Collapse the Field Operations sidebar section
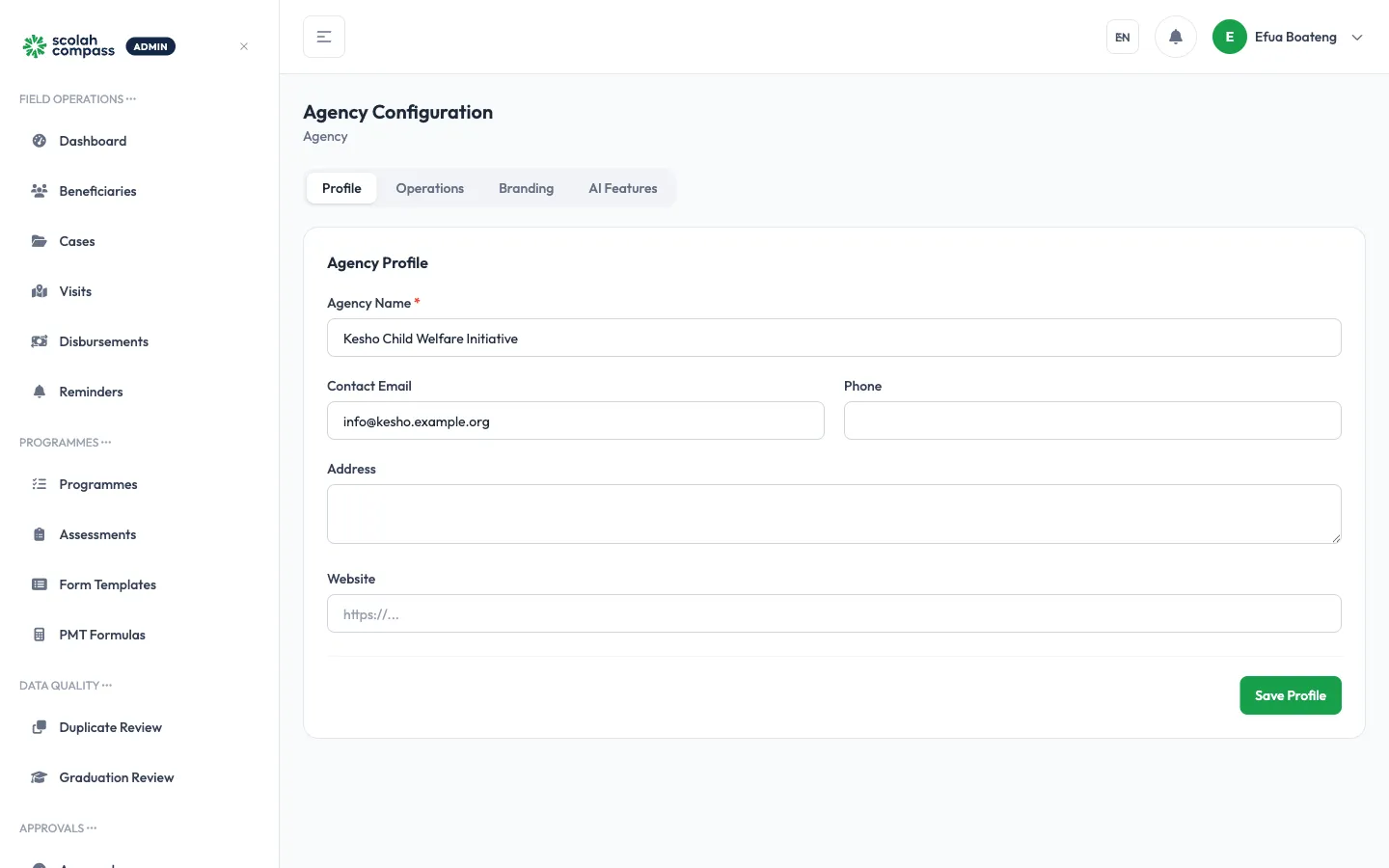Viewport: 1389px width, 868px height. (x=77, y=99)
